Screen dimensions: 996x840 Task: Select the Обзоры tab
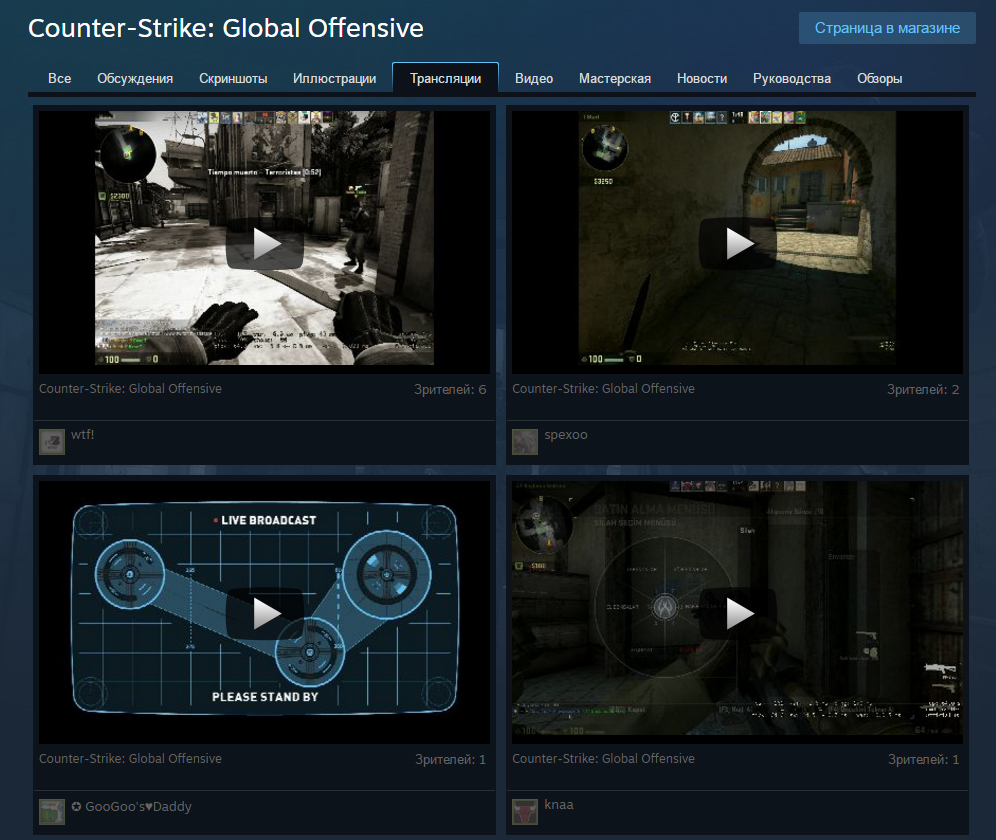879,78
